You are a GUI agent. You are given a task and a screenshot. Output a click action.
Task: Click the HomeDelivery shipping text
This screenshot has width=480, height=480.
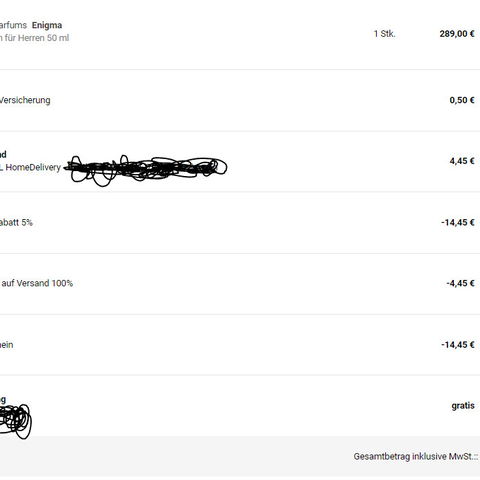33,167
